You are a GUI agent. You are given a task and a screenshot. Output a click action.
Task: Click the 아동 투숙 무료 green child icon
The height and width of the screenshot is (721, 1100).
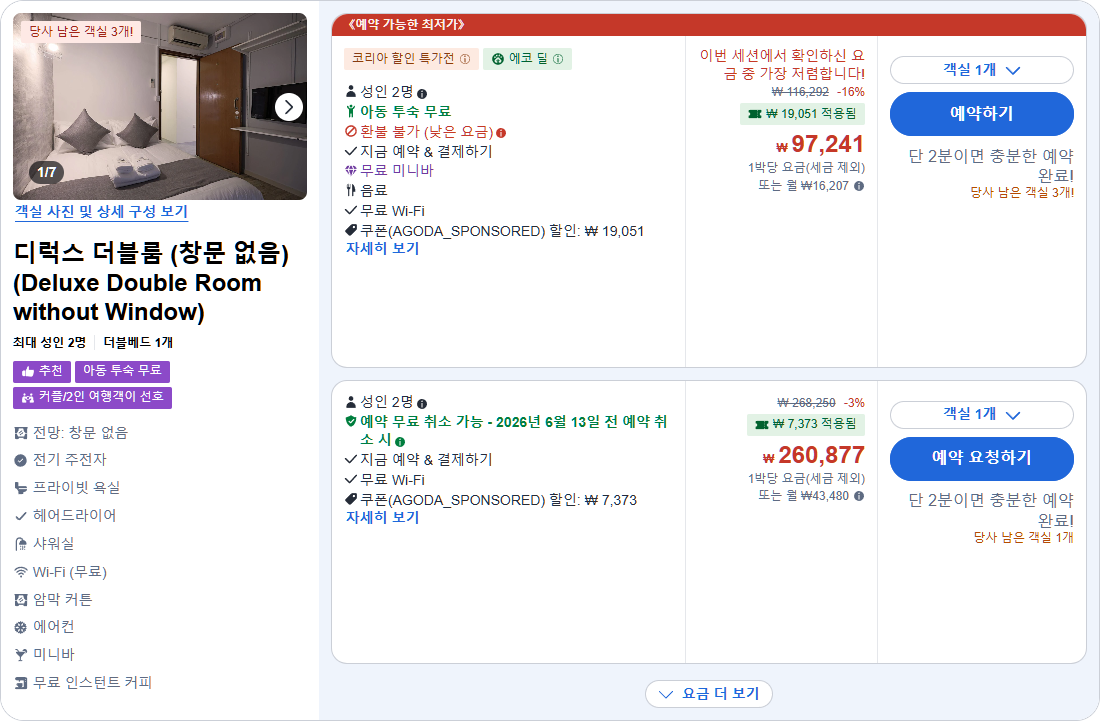(x=351, y=112)
